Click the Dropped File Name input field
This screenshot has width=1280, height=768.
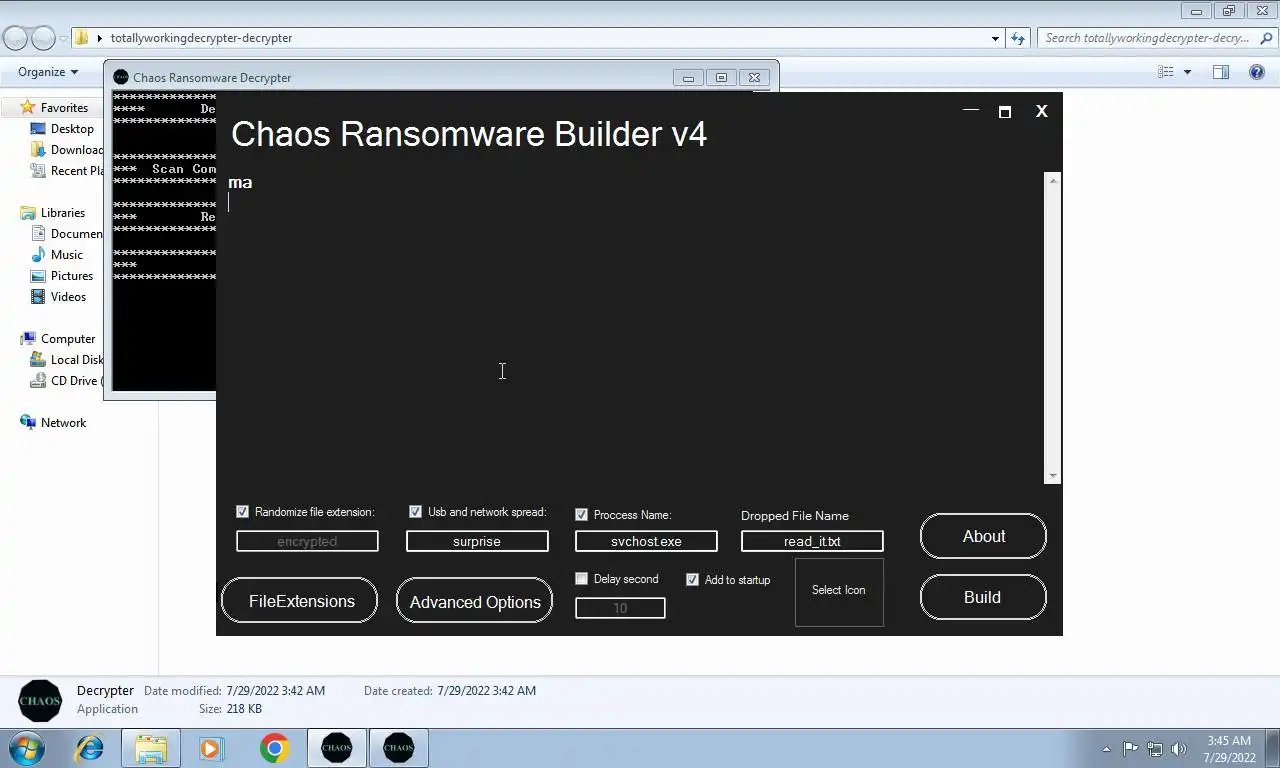tap(812, 541)
